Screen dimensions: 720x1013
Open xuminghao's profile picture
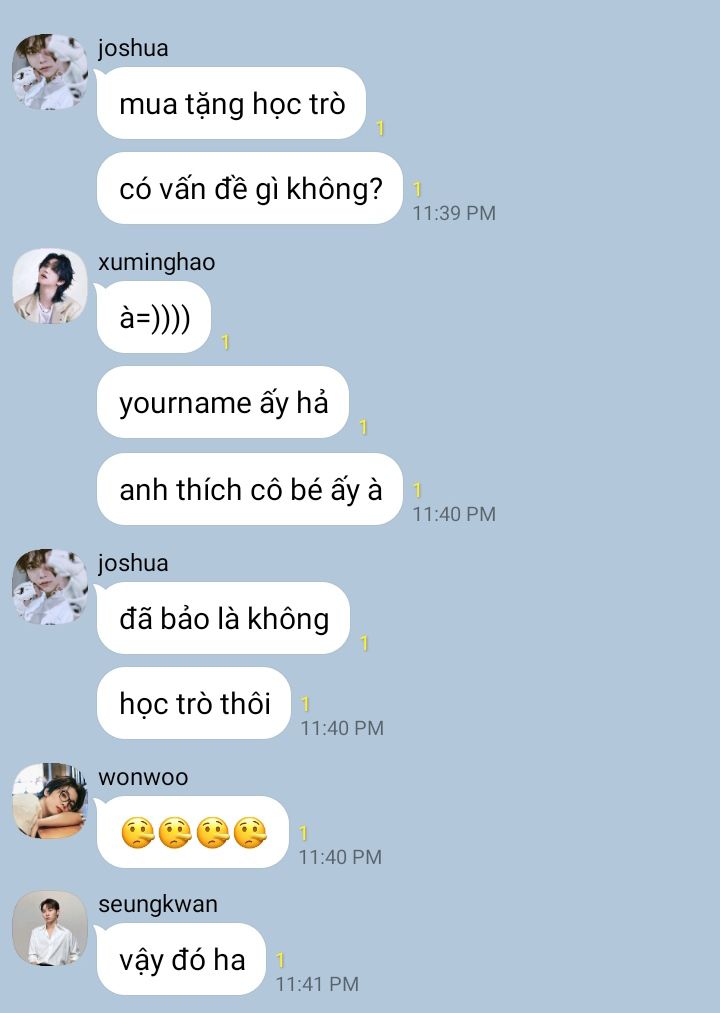pyautogui.click(x=50, y=286)
